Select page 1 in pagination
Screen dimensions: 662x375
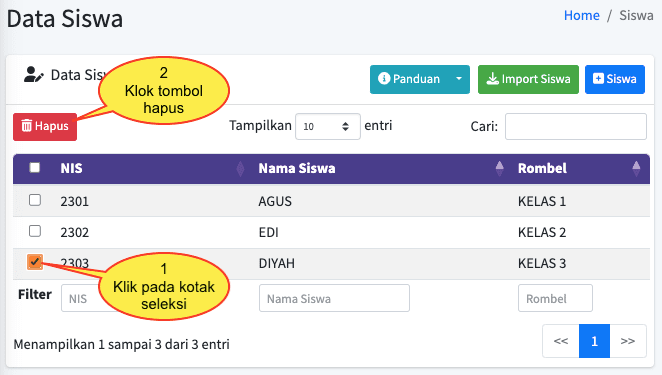(594, 341)
